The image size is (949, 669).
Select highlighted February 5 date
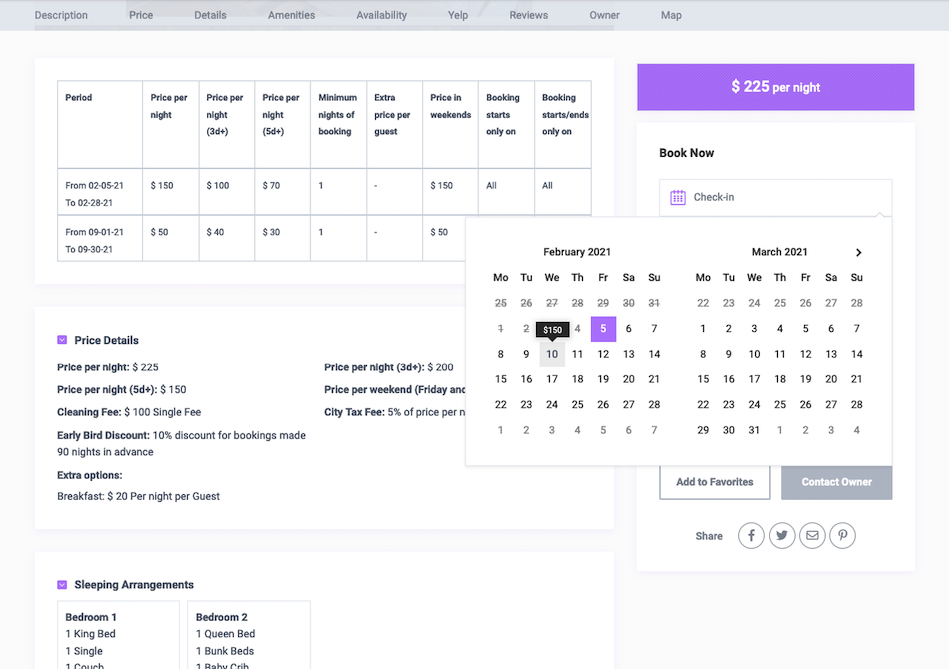[603, 329]
